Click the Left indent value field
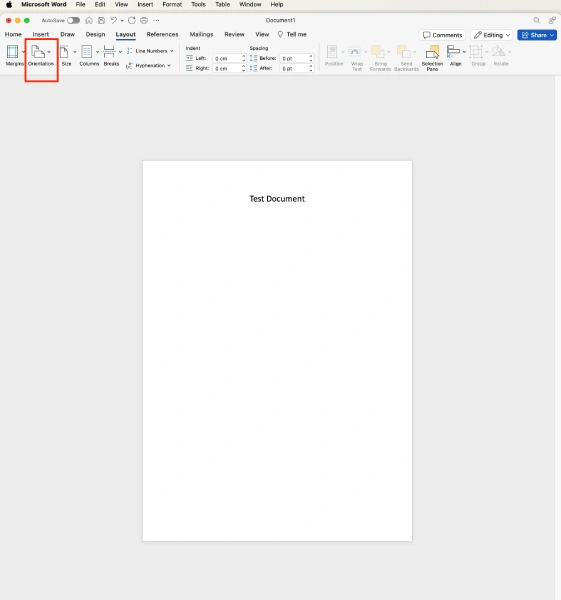Screen dimensions: 561x600 229,58
